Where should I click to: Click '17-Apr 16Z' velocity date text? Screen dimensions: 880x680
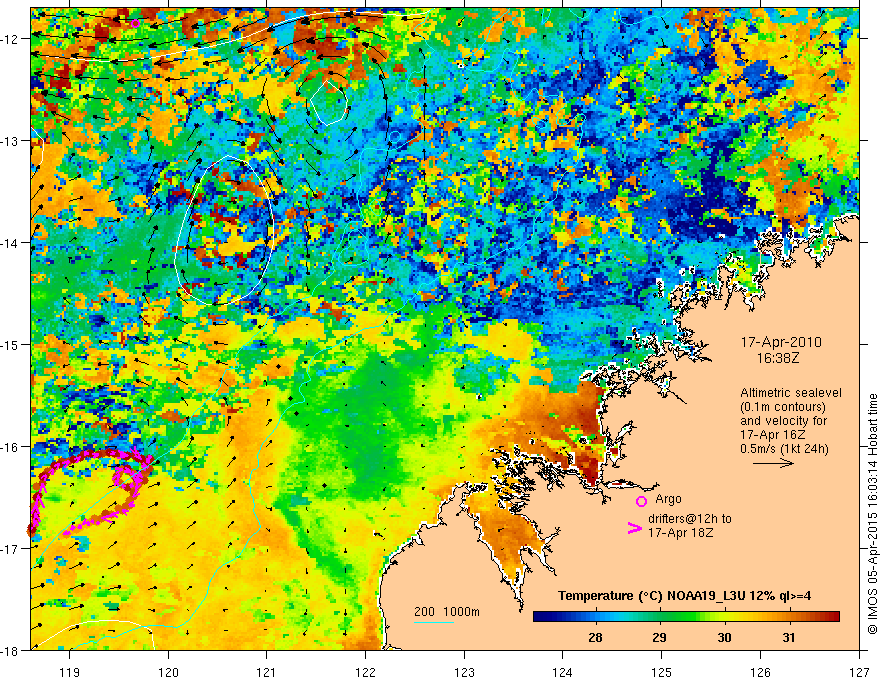pyautogui.click(x=773, y=434)
